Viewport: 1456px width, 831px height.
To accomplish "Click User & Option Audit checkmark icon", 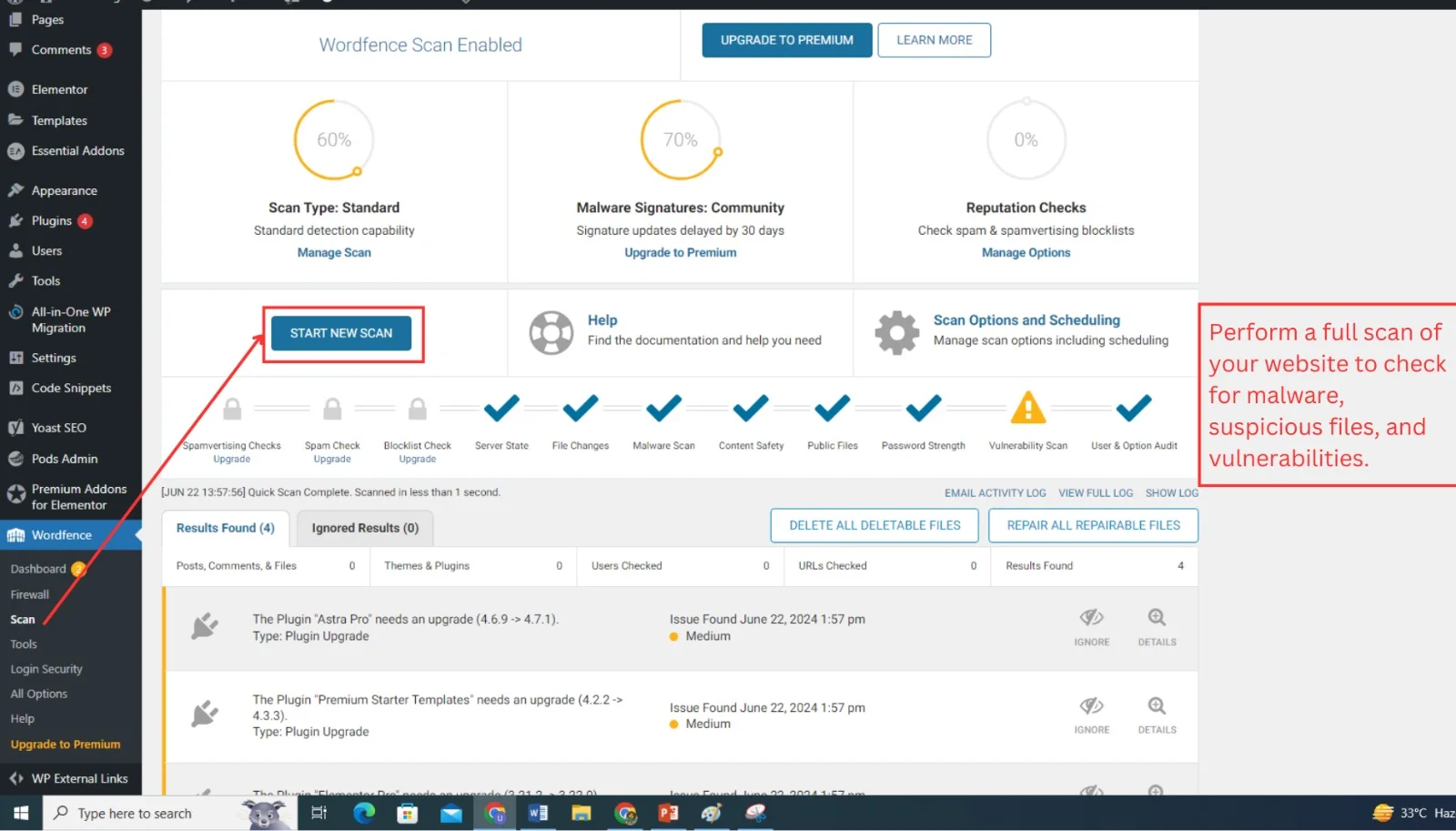I will point(1134,409).
